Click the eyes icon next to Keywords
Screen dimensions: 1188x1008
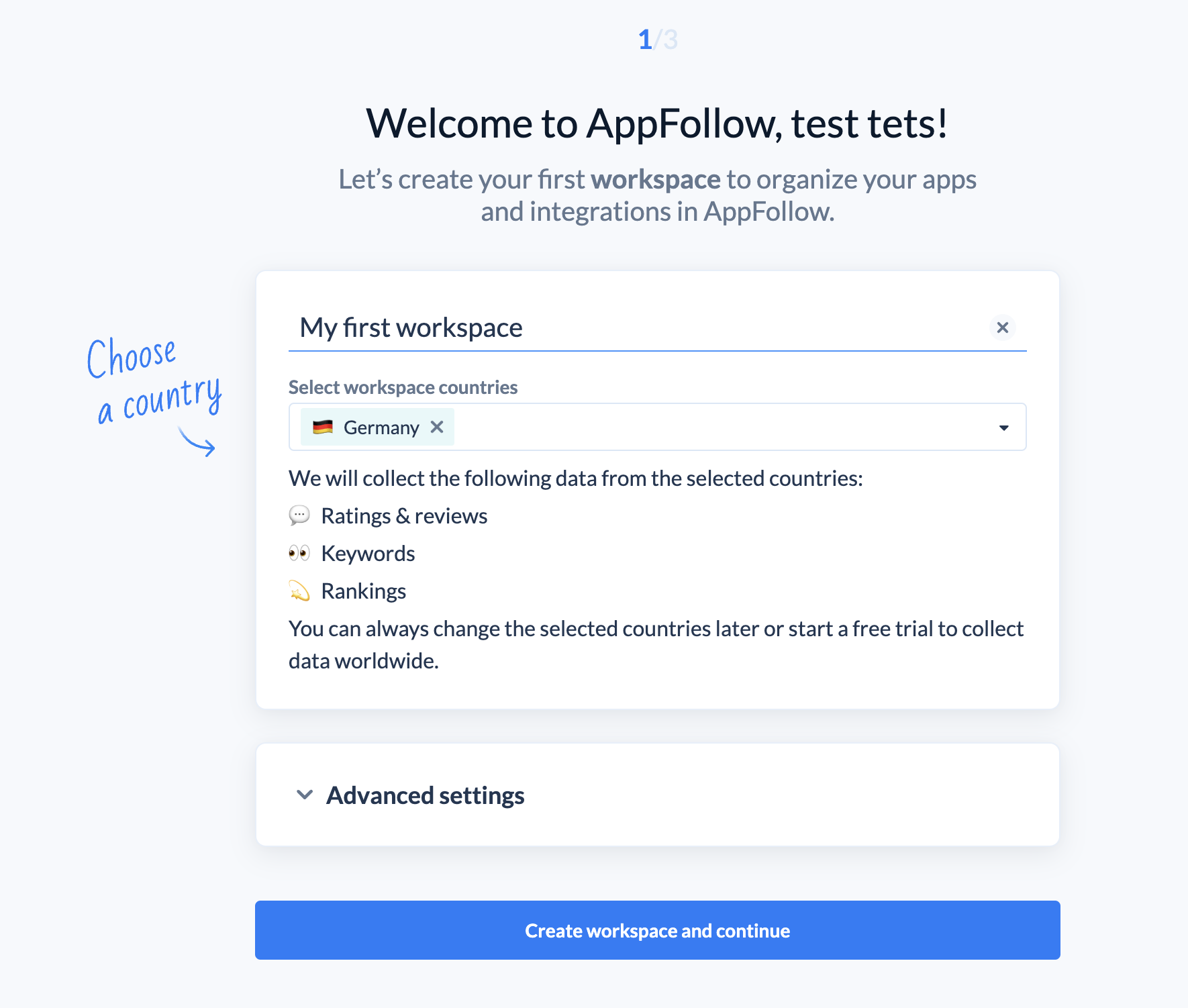[299, 553]
